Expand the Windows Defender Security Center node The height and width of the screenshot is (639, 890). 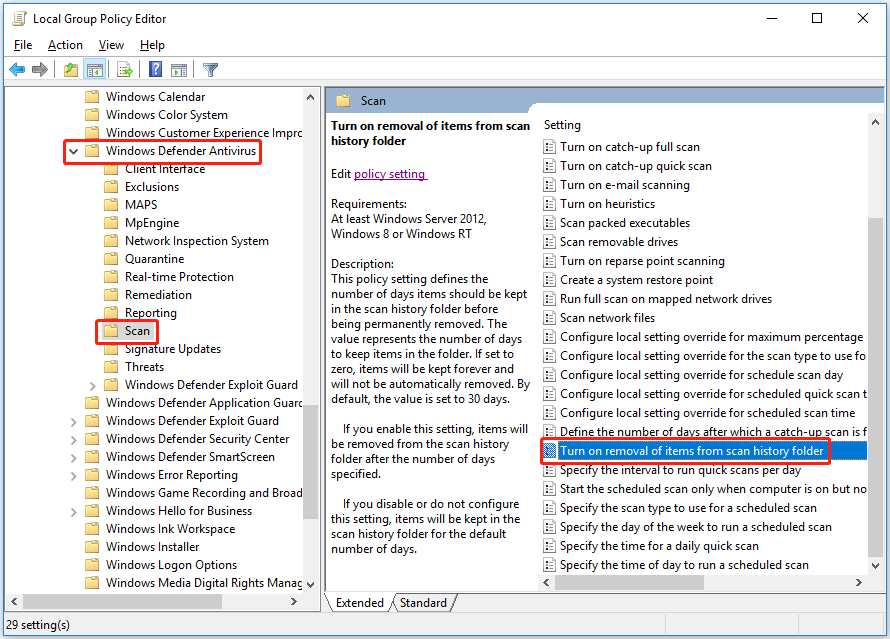point(73,440)
